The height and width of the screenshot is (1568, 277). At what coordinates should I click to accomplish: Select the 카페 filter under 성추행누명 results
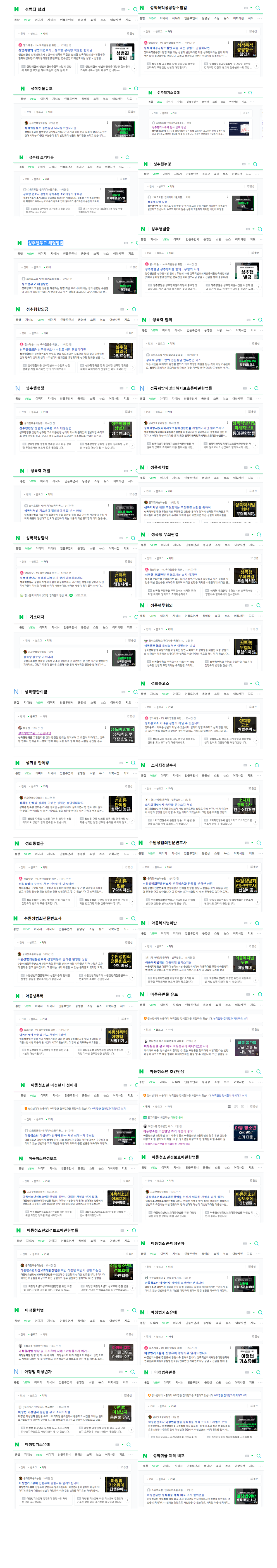click(x=173, y=186)
